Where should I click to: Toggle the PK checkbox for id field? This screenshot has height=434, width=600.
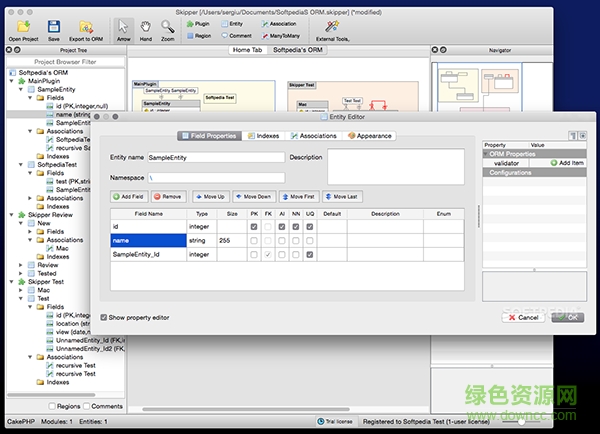(x=254, y=227)
